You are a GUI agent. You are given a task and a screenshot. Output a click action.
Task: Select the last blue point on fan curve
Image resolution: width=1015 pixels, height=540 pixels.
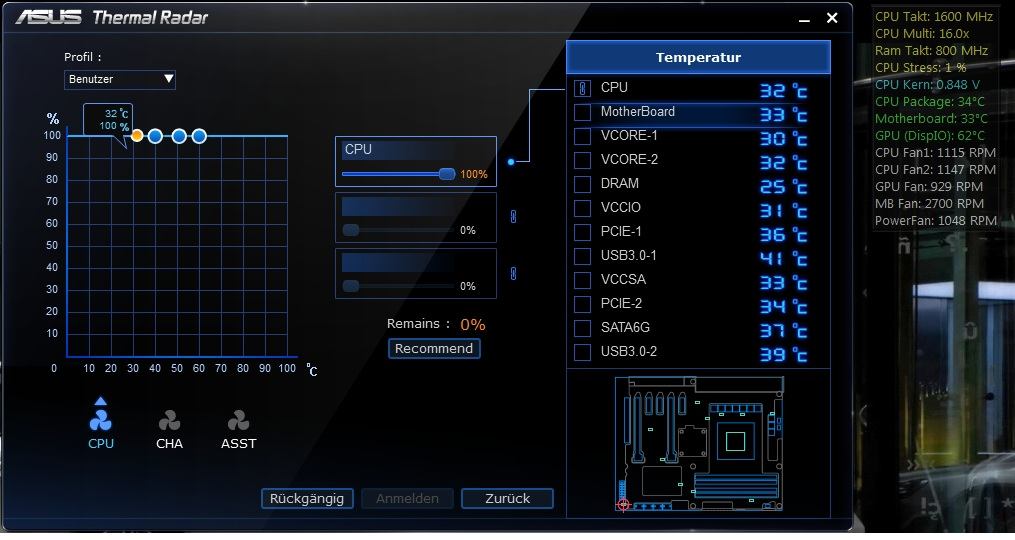tap(199, 136)
